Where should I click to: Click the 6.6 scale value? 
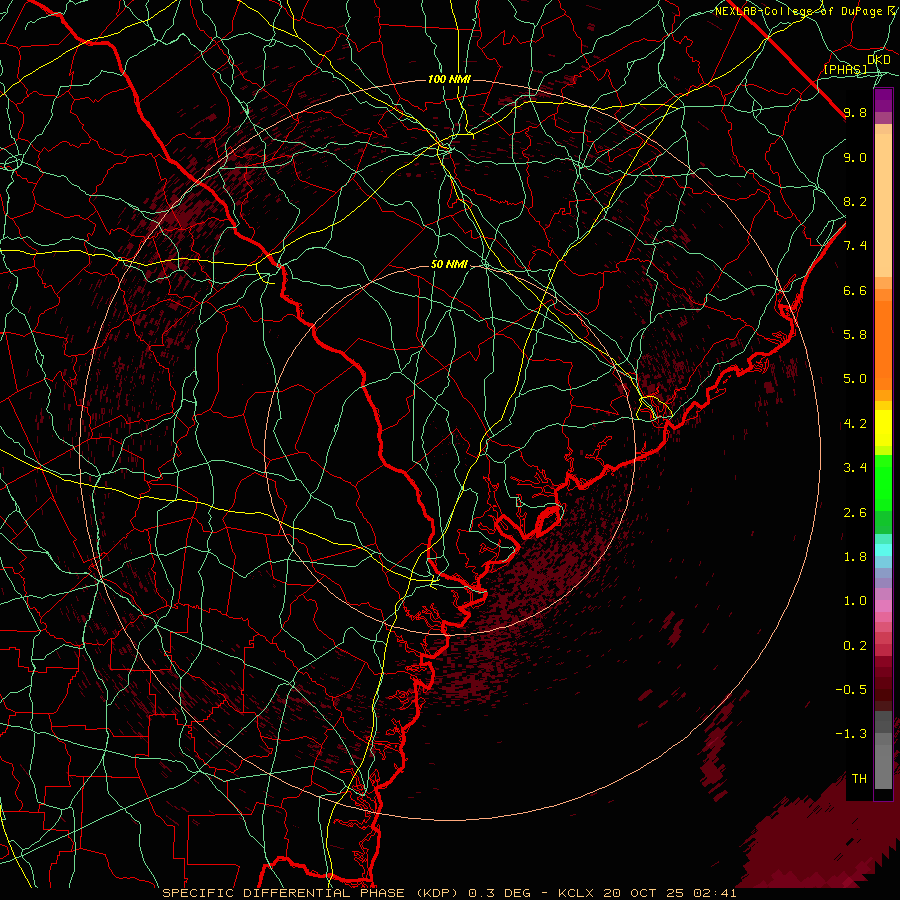[x=855, y=290]
